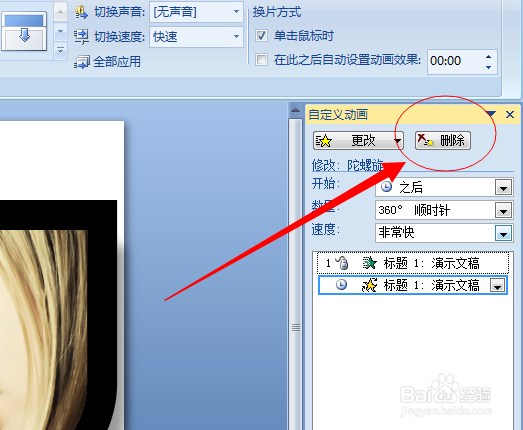
Task: Click the 全部应用 label text
Action: [117, 62]
